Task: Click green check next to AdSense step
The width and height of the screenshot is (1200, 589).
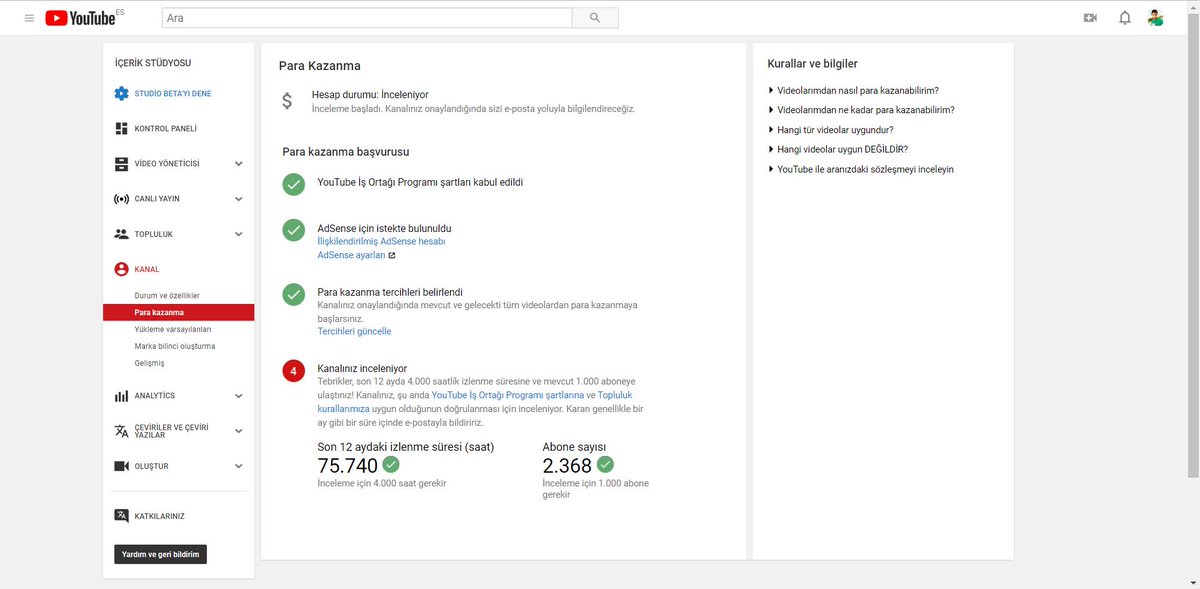Action: [x=293, y=230]
